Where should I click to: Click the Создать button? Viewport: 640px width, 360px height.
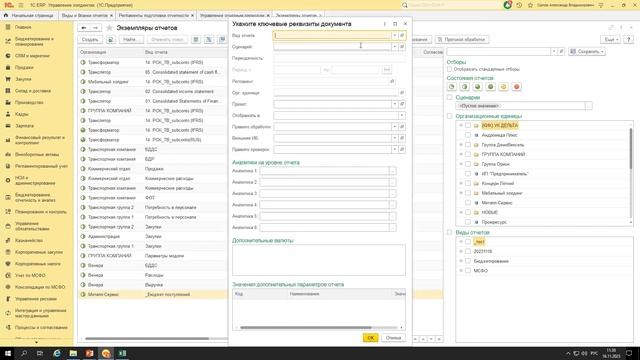click(x=90, y=40)
